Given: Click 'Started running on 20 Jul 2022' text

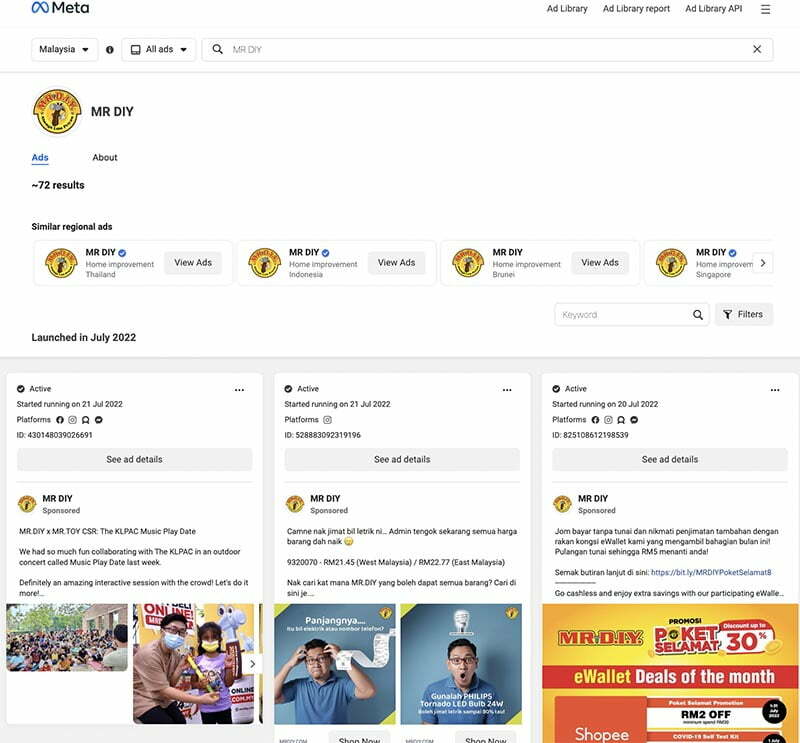Looking at the screenshot, I should tap(605, 404).
